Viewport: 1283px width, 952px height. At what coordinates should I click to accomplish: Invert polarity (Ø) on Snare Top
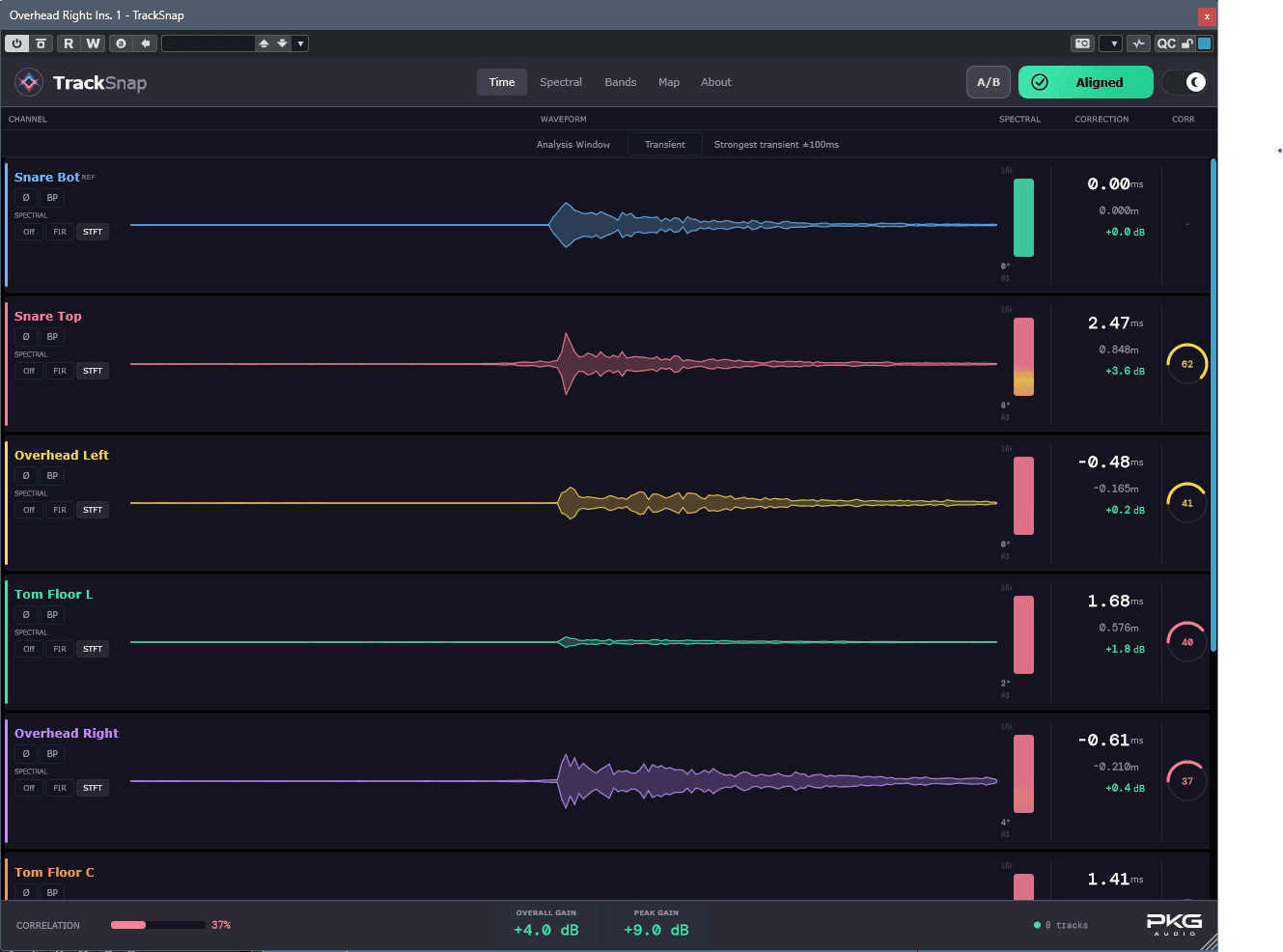(x=26, y=336)
